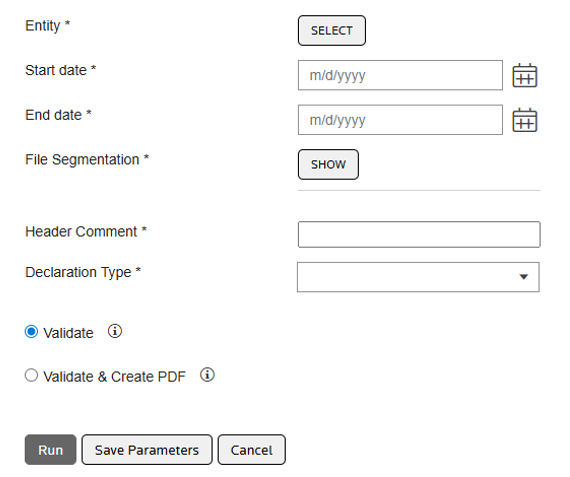Show info for Validate & Create PDF
Screen dimensions: 570x477
tap(207, 375)
